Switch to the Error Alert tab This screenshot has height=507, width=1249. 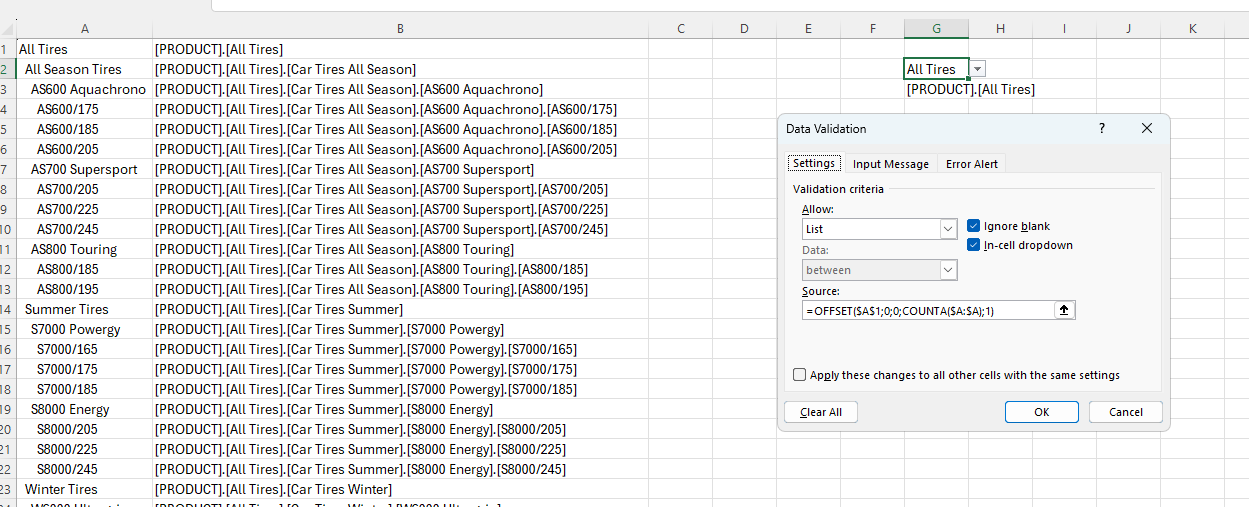coord(971,164)
